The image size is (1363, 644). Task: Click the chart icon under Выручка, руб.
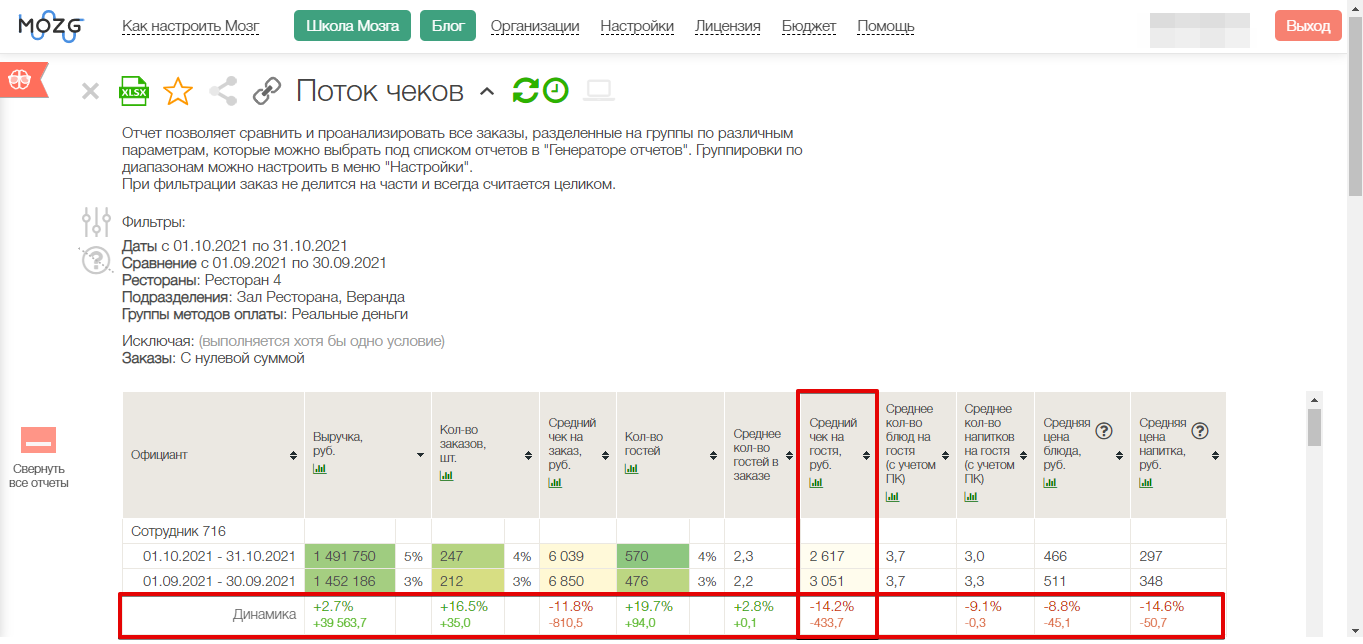(320, 468)
